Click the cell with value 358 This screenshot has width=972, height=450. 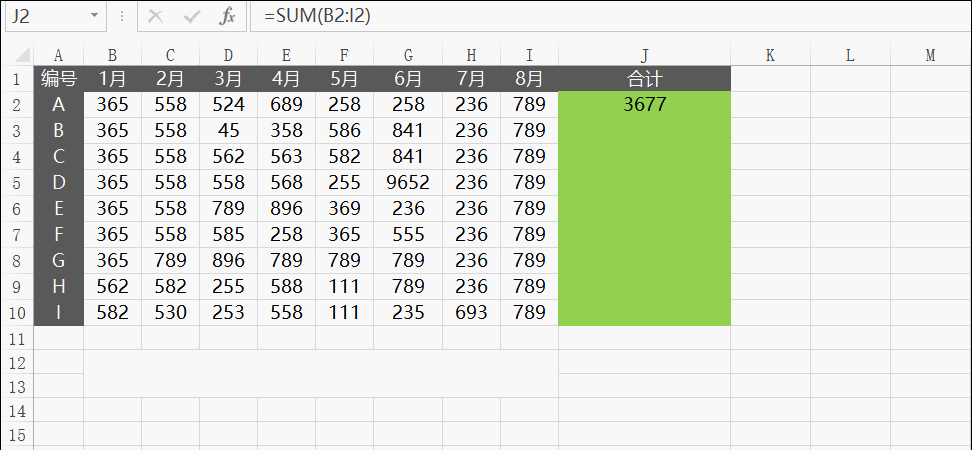point(286,131)
